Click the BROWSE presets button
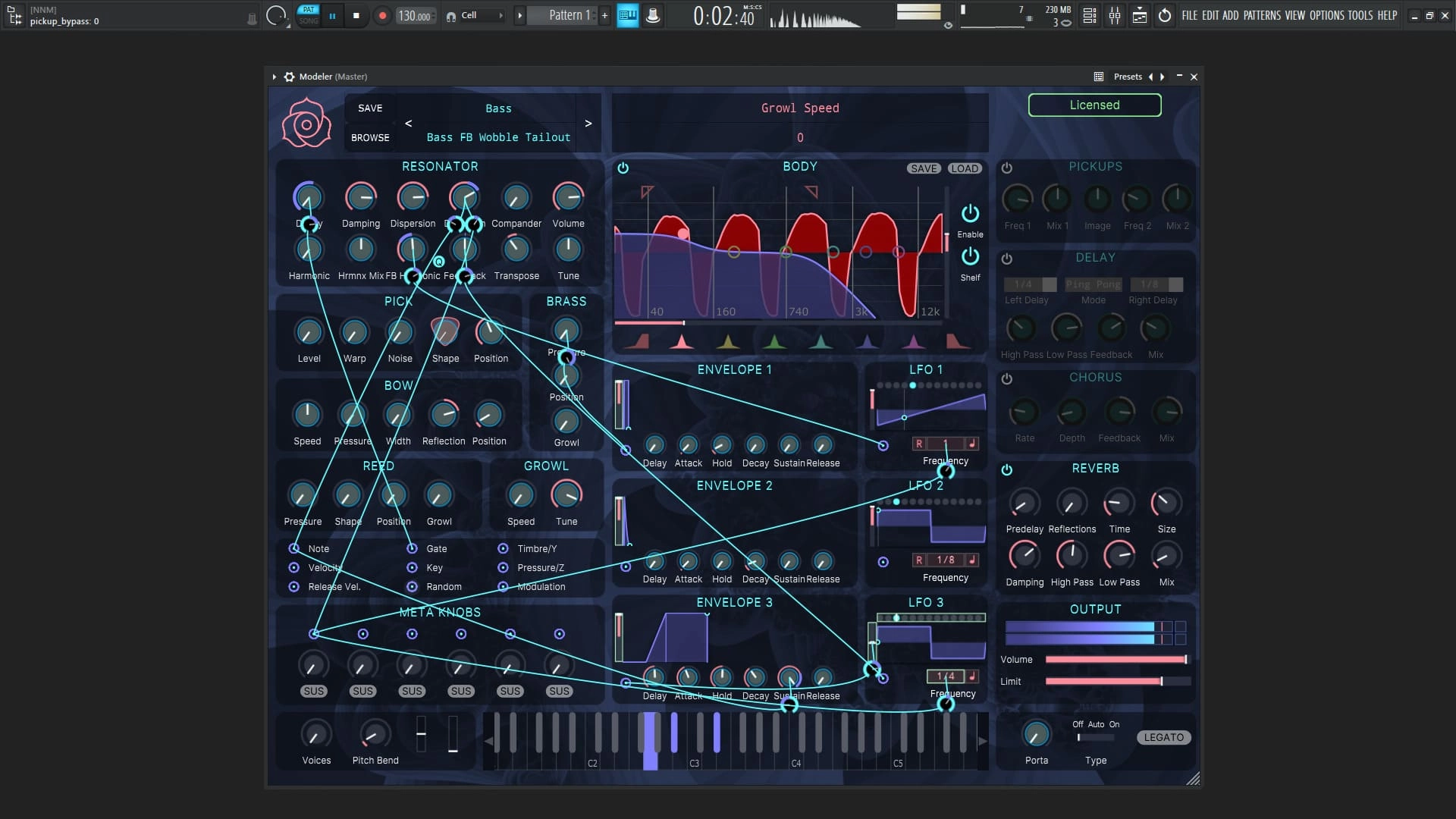 click(x=370, y=137)
